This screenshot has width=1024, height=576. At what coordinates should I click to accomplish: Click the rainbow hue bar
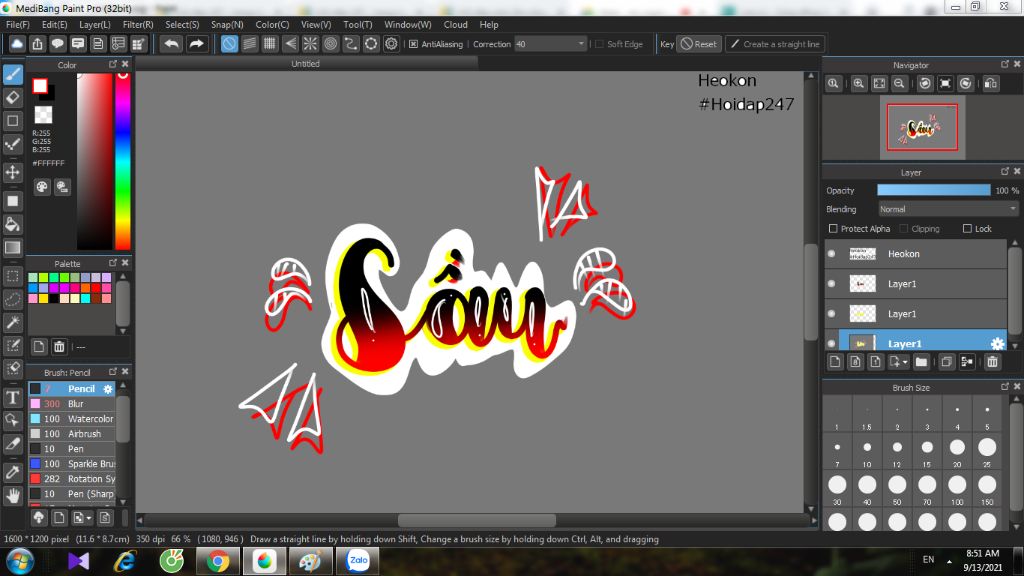(123, 161)
